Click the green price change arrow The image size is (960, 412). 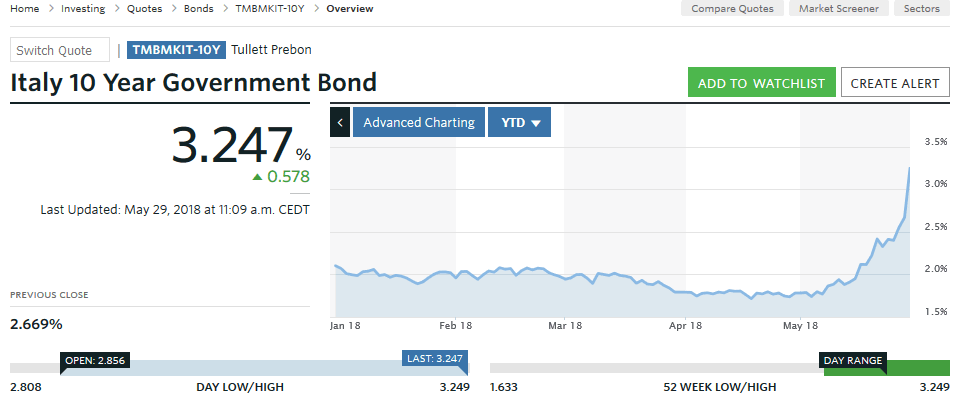click(x=257, y=177)
